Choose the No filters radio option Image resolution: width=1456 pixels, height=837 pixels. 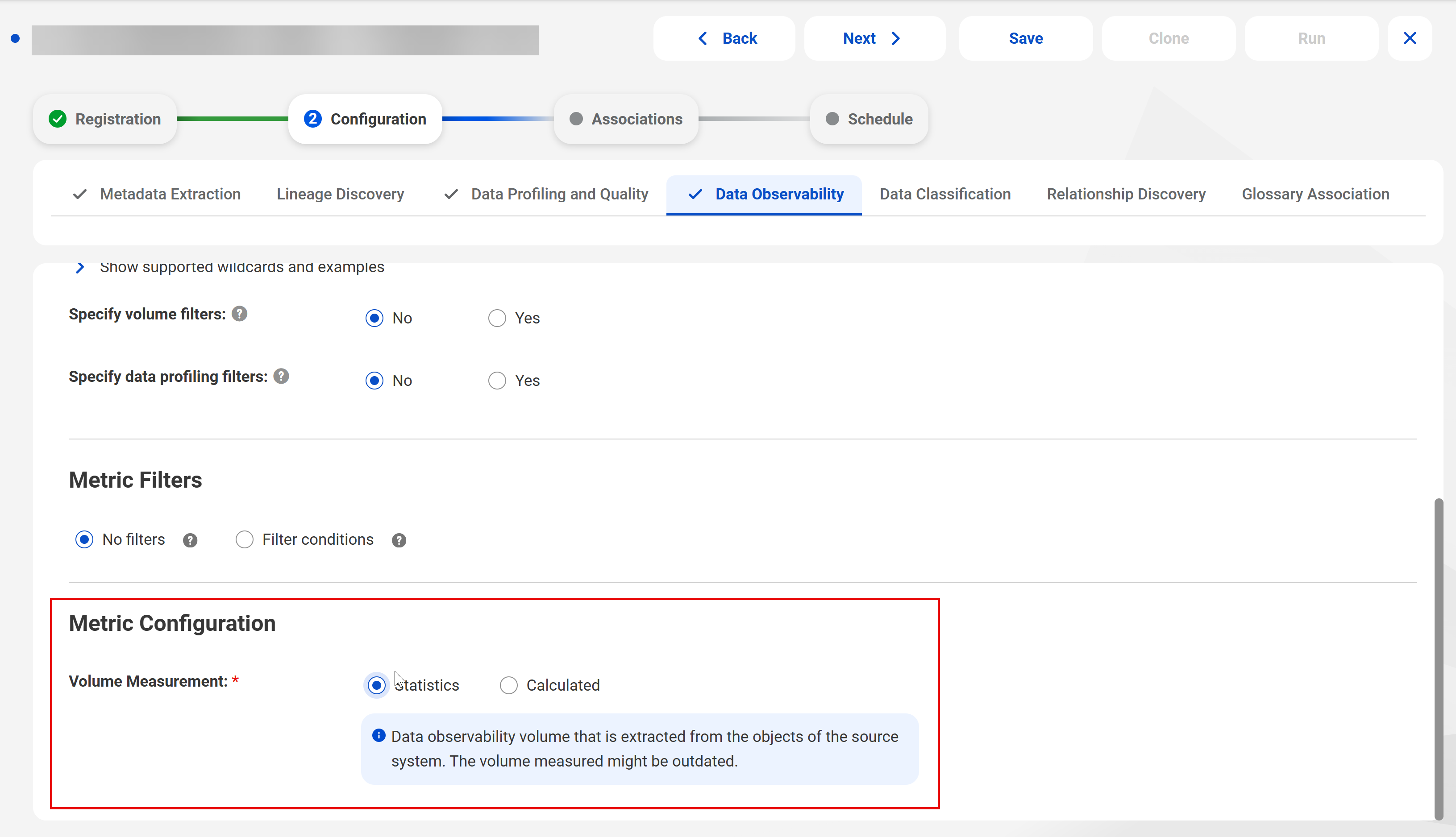click(84, 539)
